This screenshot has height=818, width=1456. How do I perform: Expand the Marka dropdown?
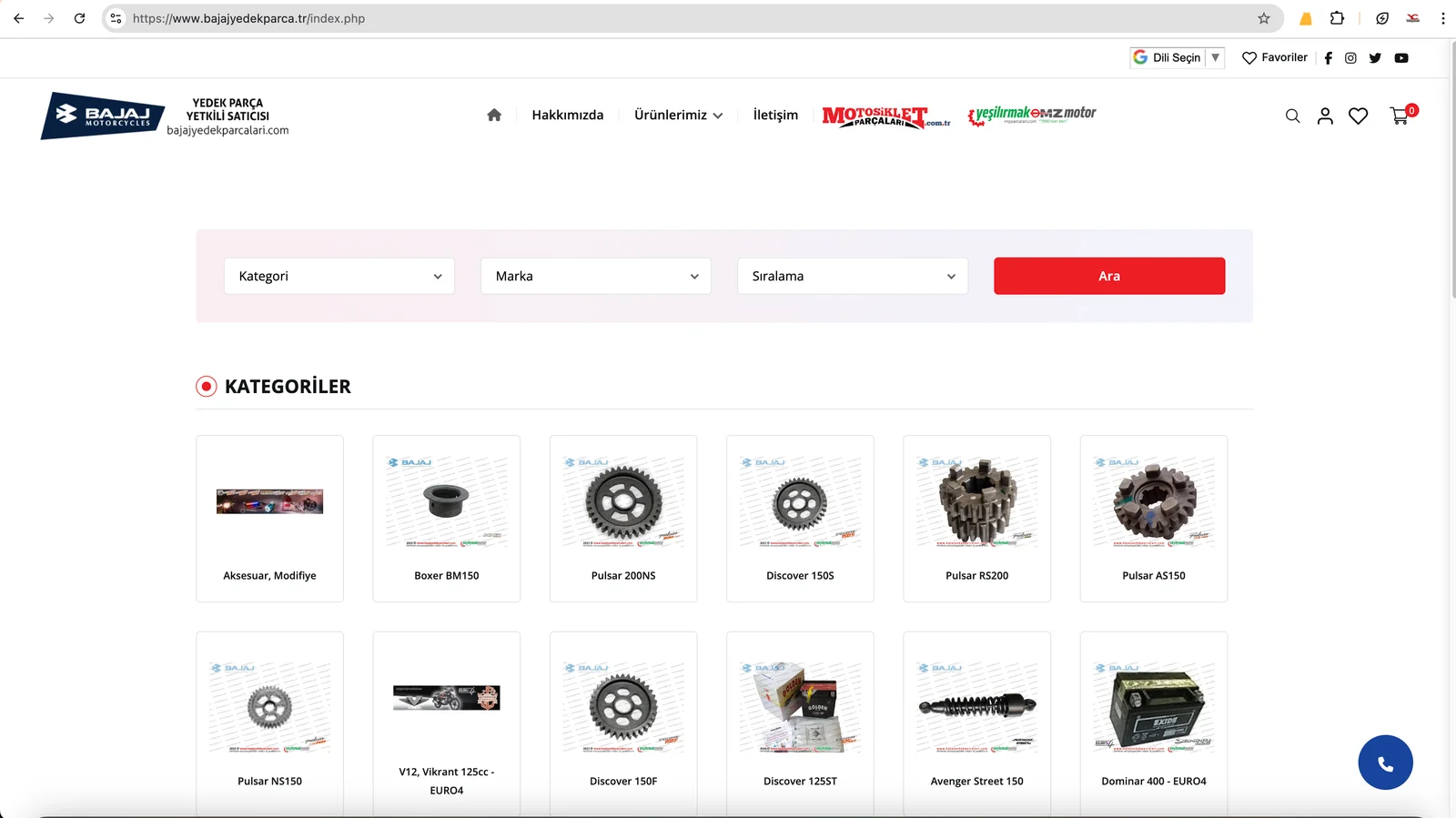[x=596, y=276]
